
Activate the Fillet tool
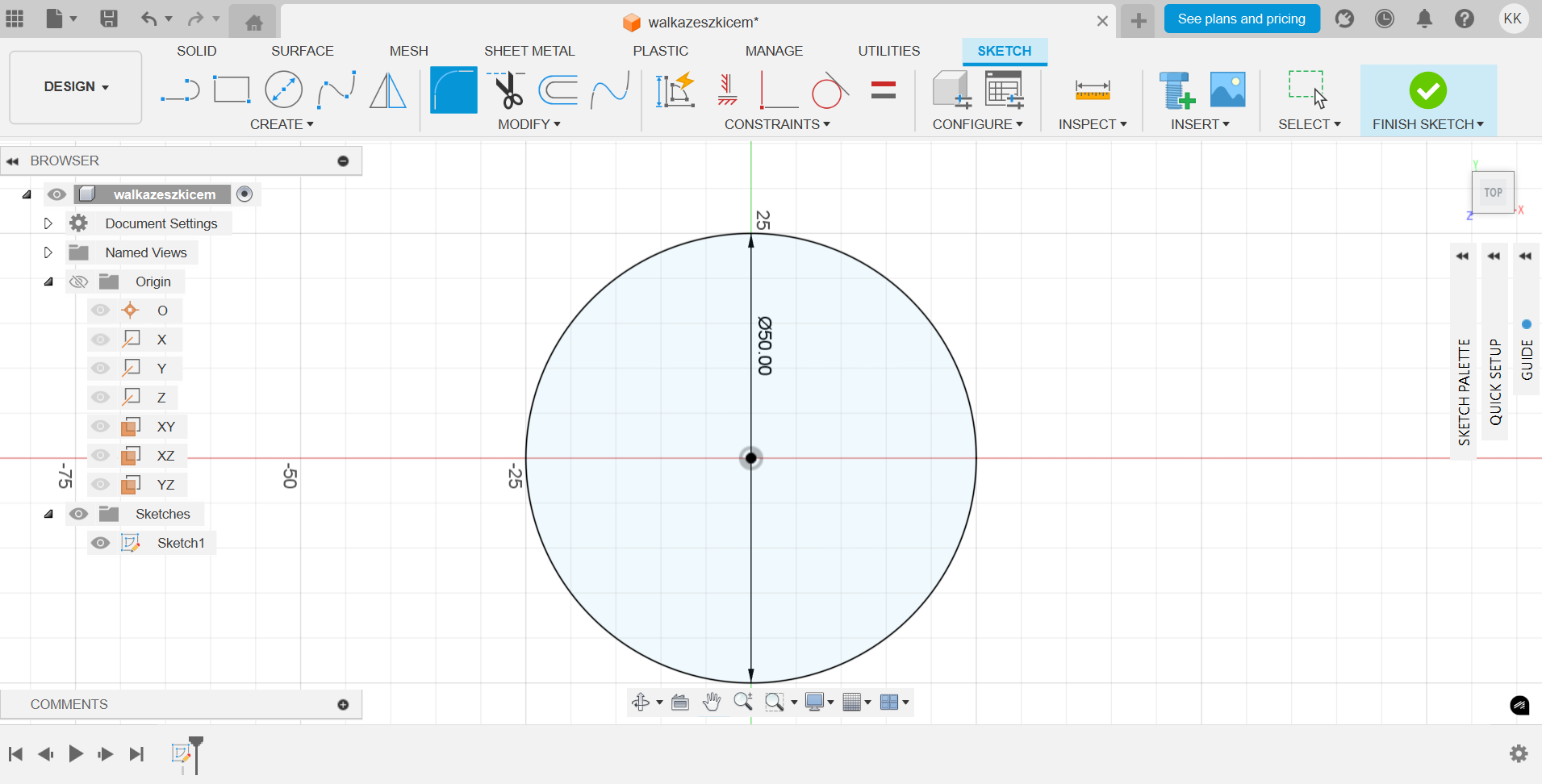[453, 90]
